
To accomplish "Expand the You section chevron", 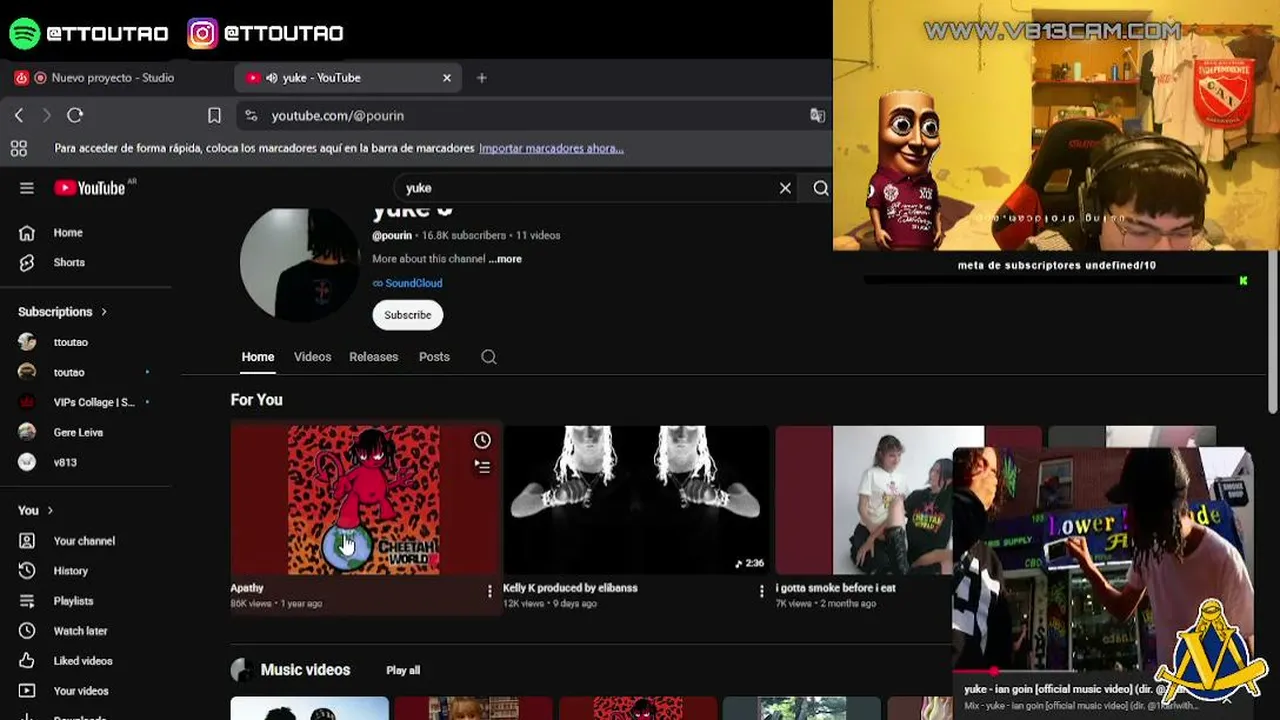I will pyautogui.click(x=50, y=511).
